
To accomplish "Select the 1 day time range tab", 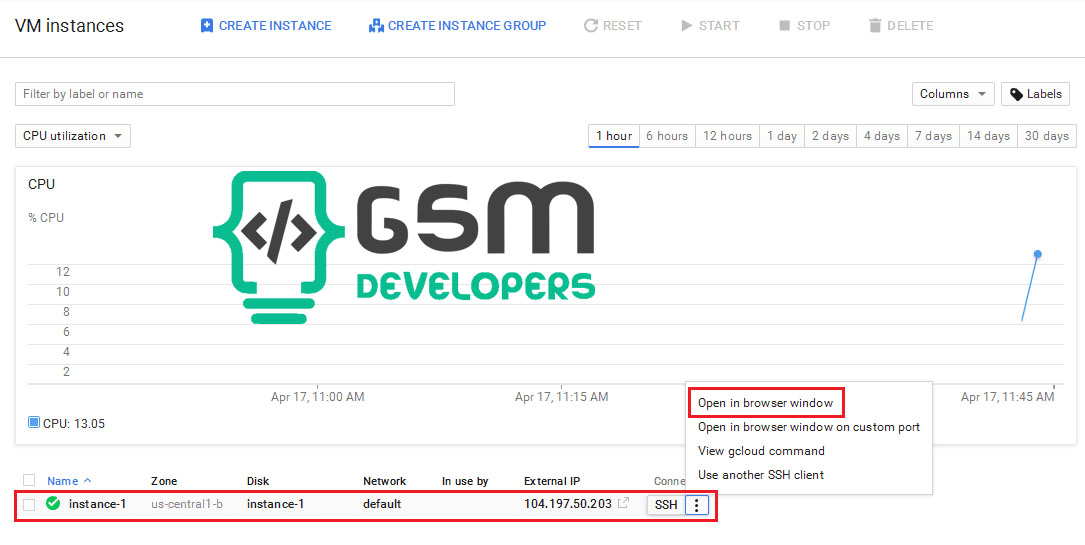I will coord(782,136).
